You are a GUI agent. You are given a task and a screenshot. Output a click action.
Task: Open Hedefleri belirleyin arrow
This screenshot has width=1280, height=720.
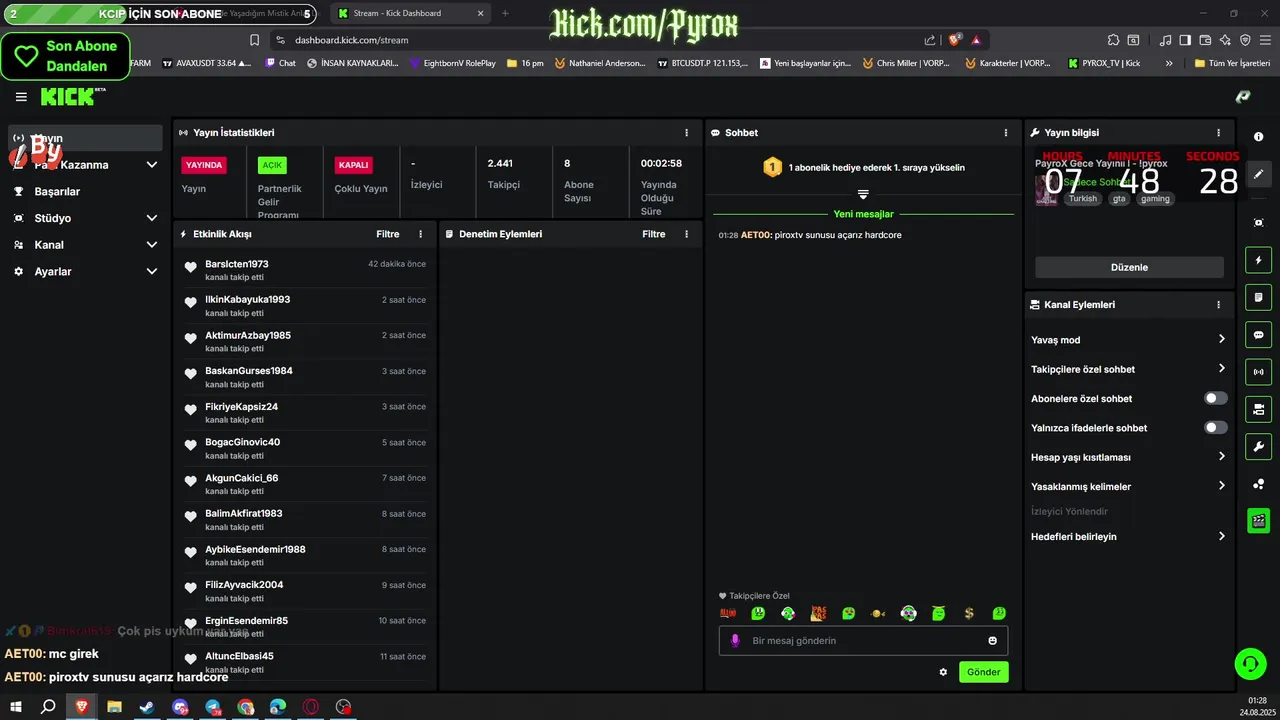pyautogui.click(x=1221, y=536)
